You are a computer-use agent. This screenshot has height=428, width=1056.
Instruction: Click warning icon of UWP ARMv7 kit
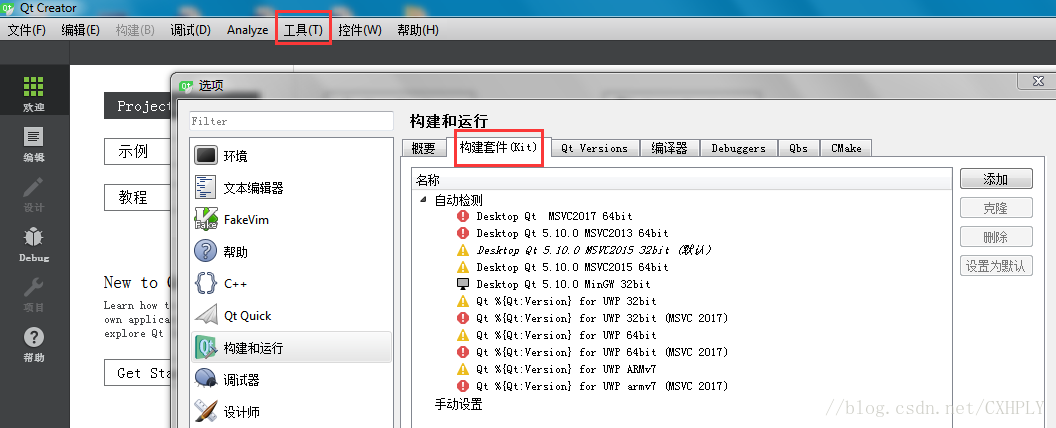[463, 369]
